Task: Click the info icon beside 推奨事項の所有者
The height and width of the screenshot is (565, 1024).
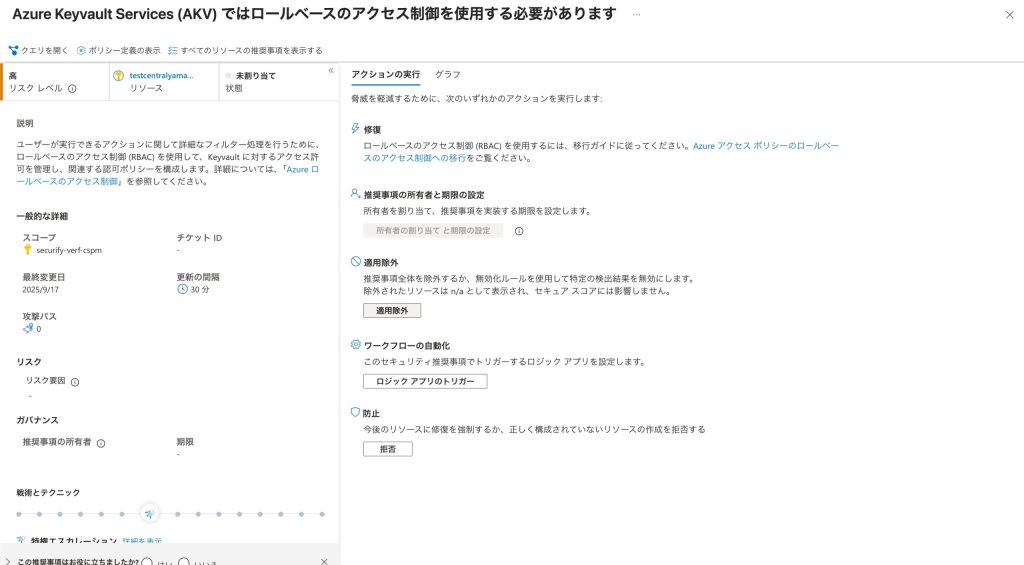Action: pyautogui.click(x=101, y=443)
